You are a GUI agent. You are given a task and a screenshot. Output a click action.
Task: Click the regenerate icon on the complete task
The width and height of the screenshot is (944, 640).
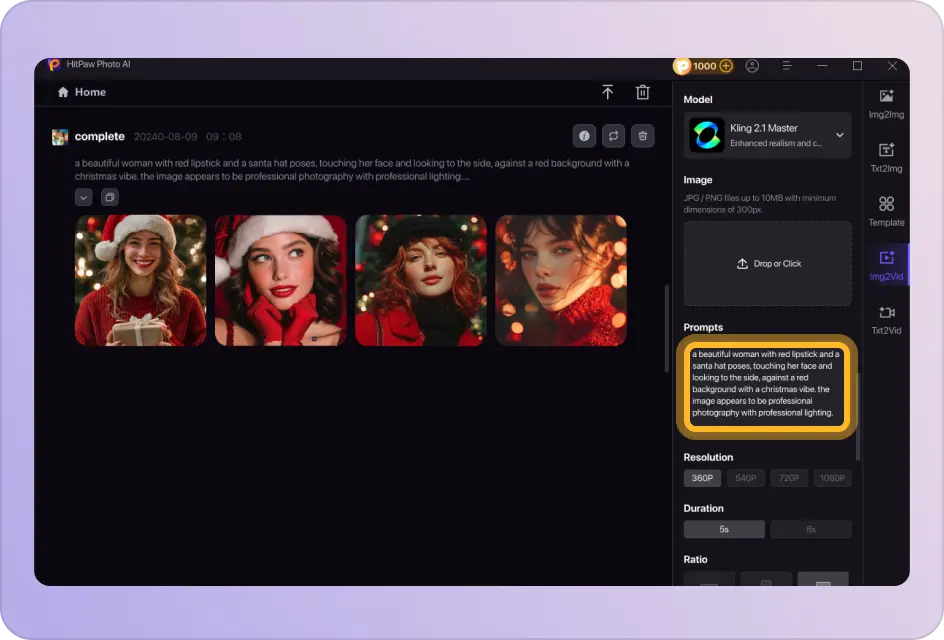tap(613, 135)
